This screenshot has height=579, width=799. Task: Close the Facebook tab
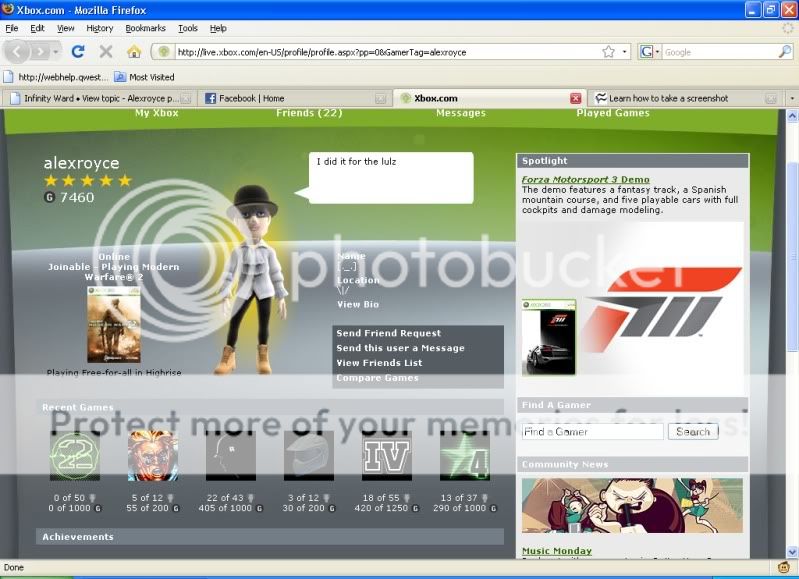point(380,98)
